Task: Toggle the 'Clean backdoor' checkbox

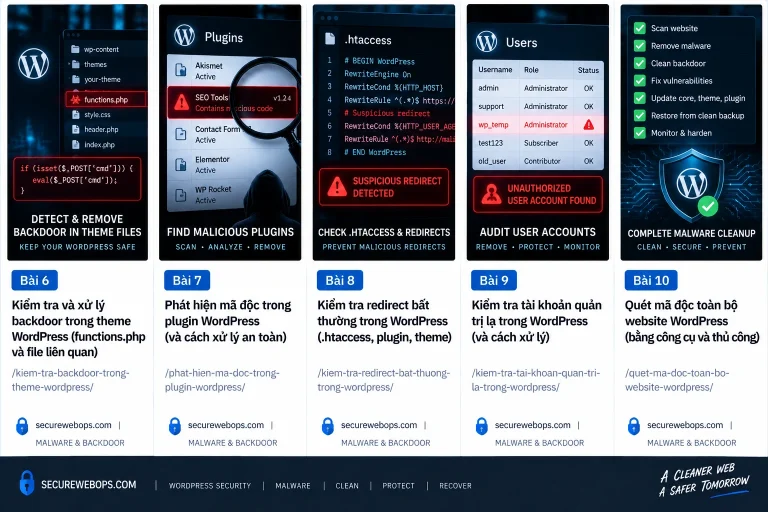Action: click(640, 63)
